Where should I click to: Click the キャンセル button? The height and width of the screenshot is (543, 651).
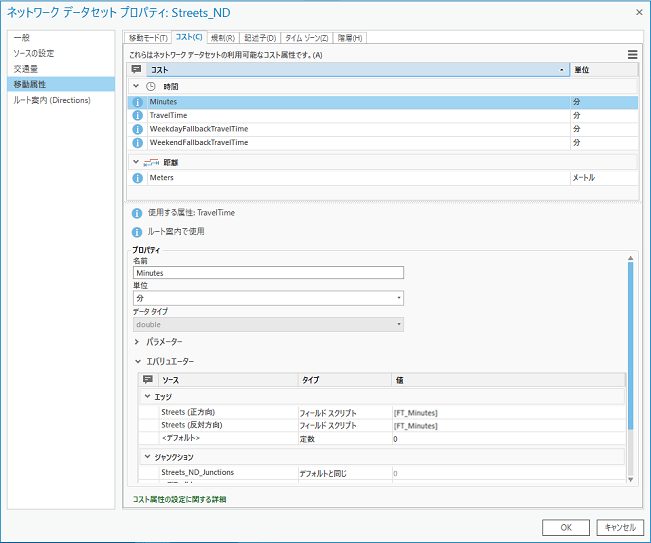[620, 527]
